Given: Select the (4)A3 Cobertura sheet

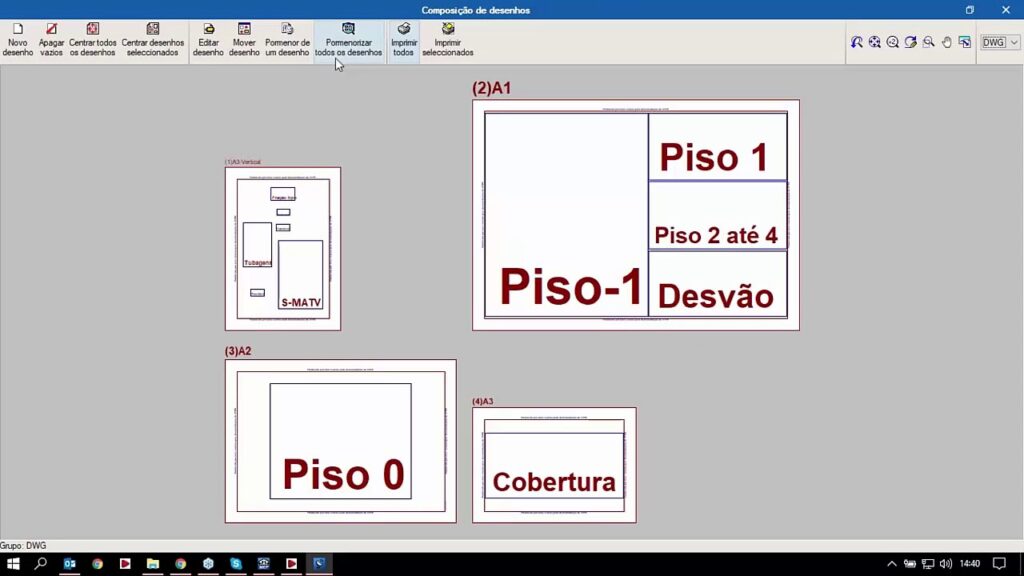Looking at the screenshot, I should 553,464.
